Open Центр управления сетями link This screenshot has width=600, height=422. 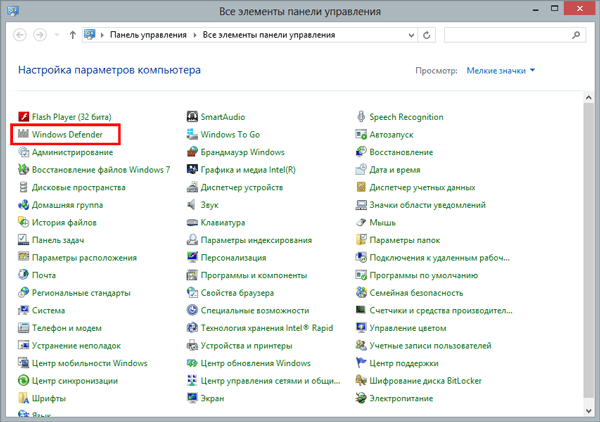tap(270, 381)
